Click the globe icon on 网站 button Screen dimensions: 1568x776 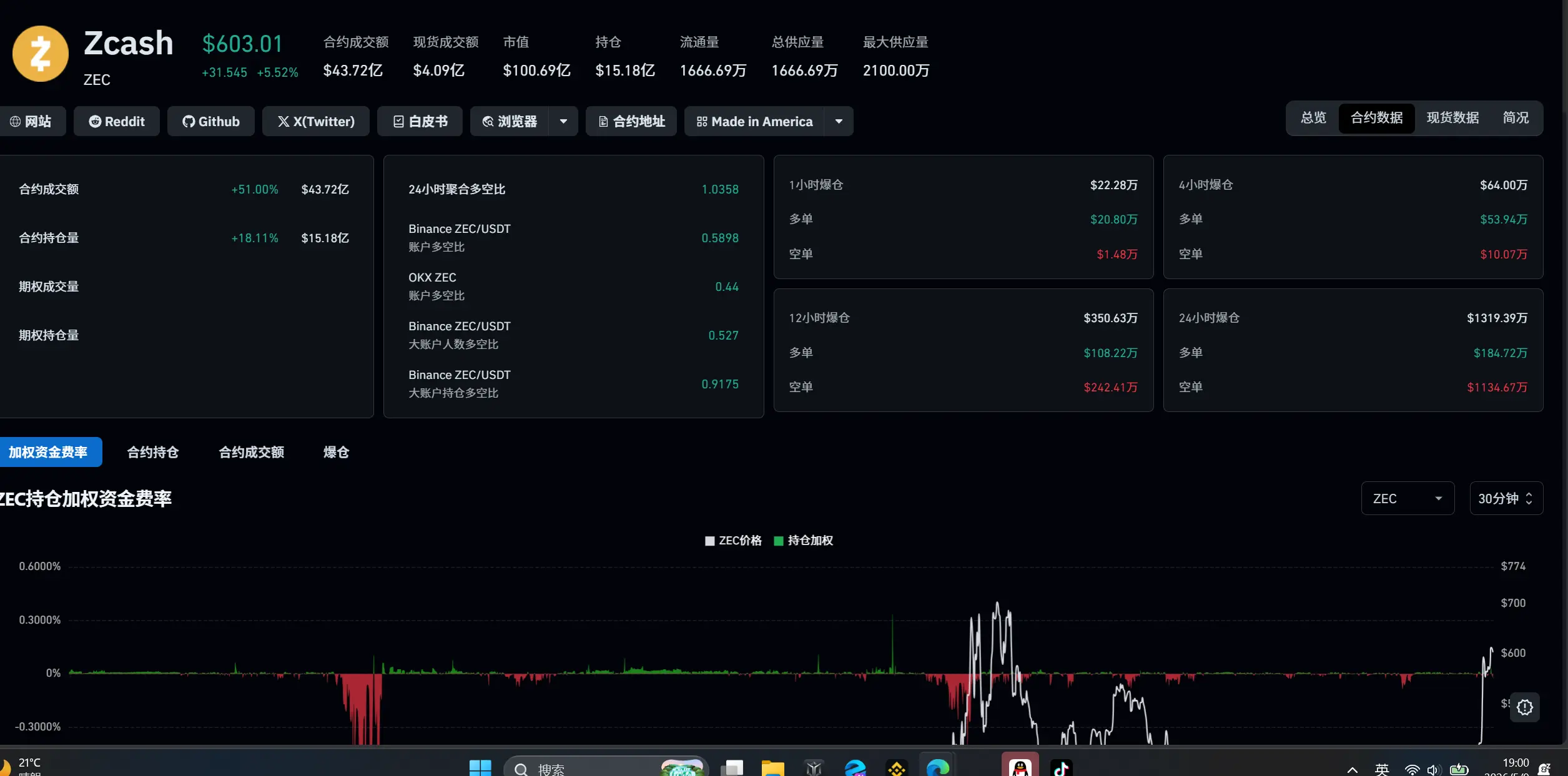coord(15,121)
